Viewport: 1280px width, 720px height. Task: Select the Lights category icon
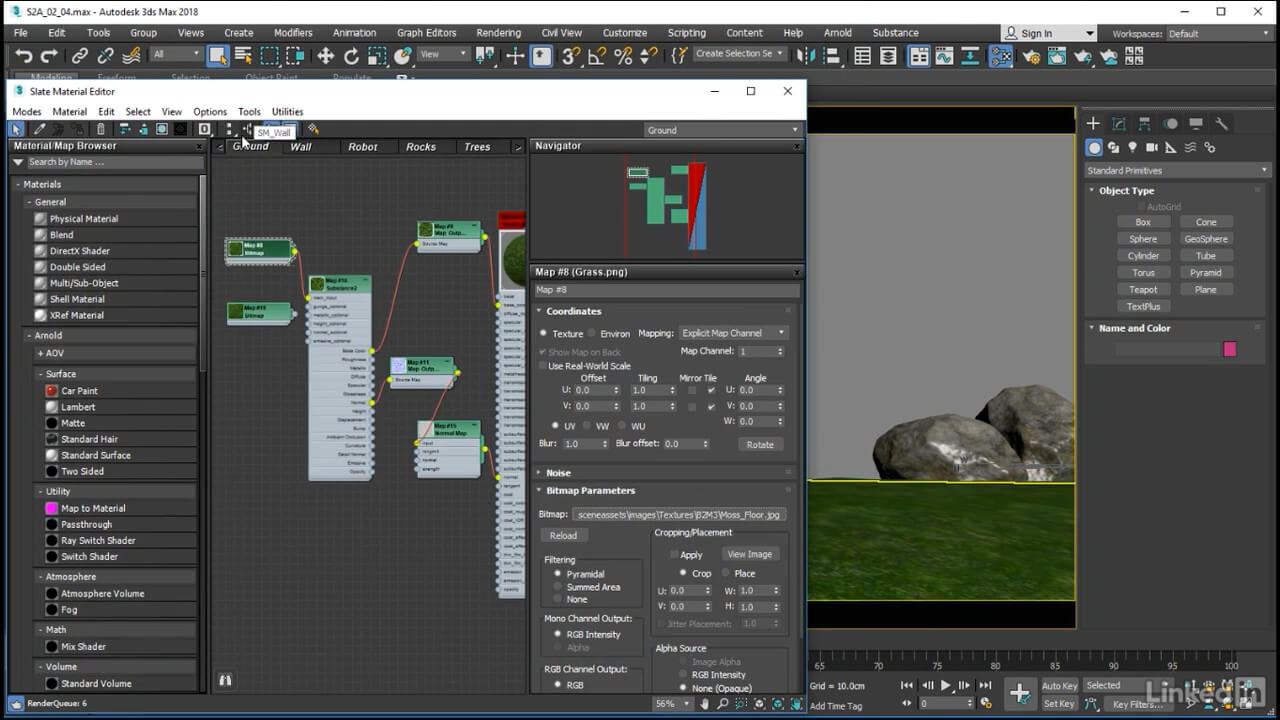click(1132, 148)
